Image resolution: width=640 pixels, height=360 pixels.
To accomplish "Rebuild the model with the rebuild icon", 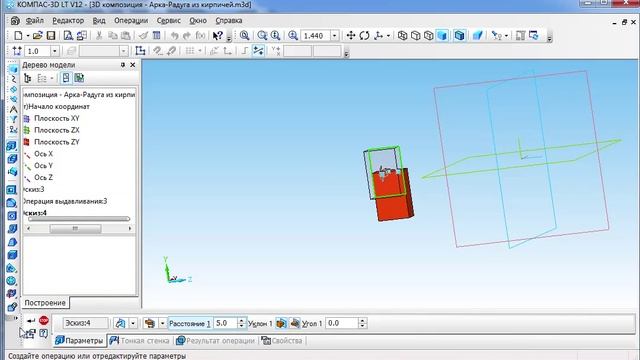I will coord(533,36).
